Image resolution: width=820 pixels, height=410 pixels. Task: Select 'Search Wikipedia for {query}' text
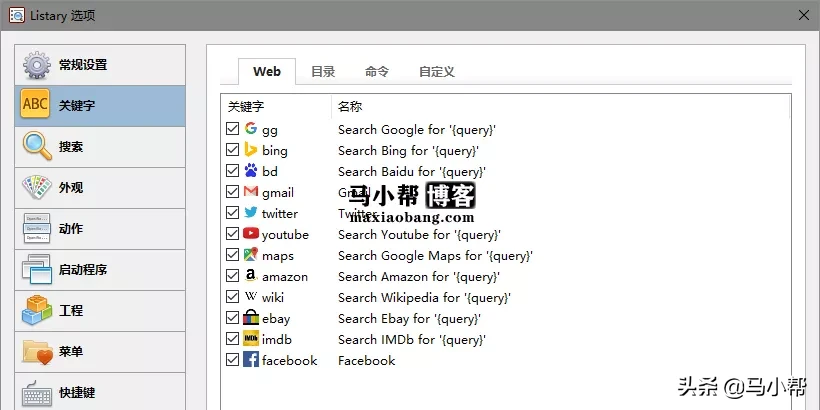click(424, 298)
